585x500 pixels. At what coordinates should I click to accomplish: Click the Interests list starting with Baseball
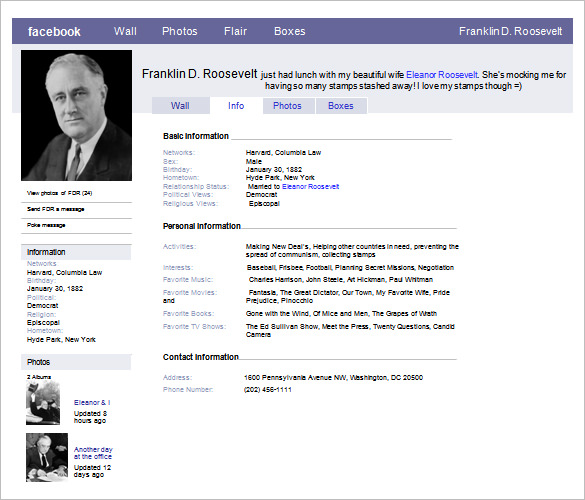[x=350, y=268]
